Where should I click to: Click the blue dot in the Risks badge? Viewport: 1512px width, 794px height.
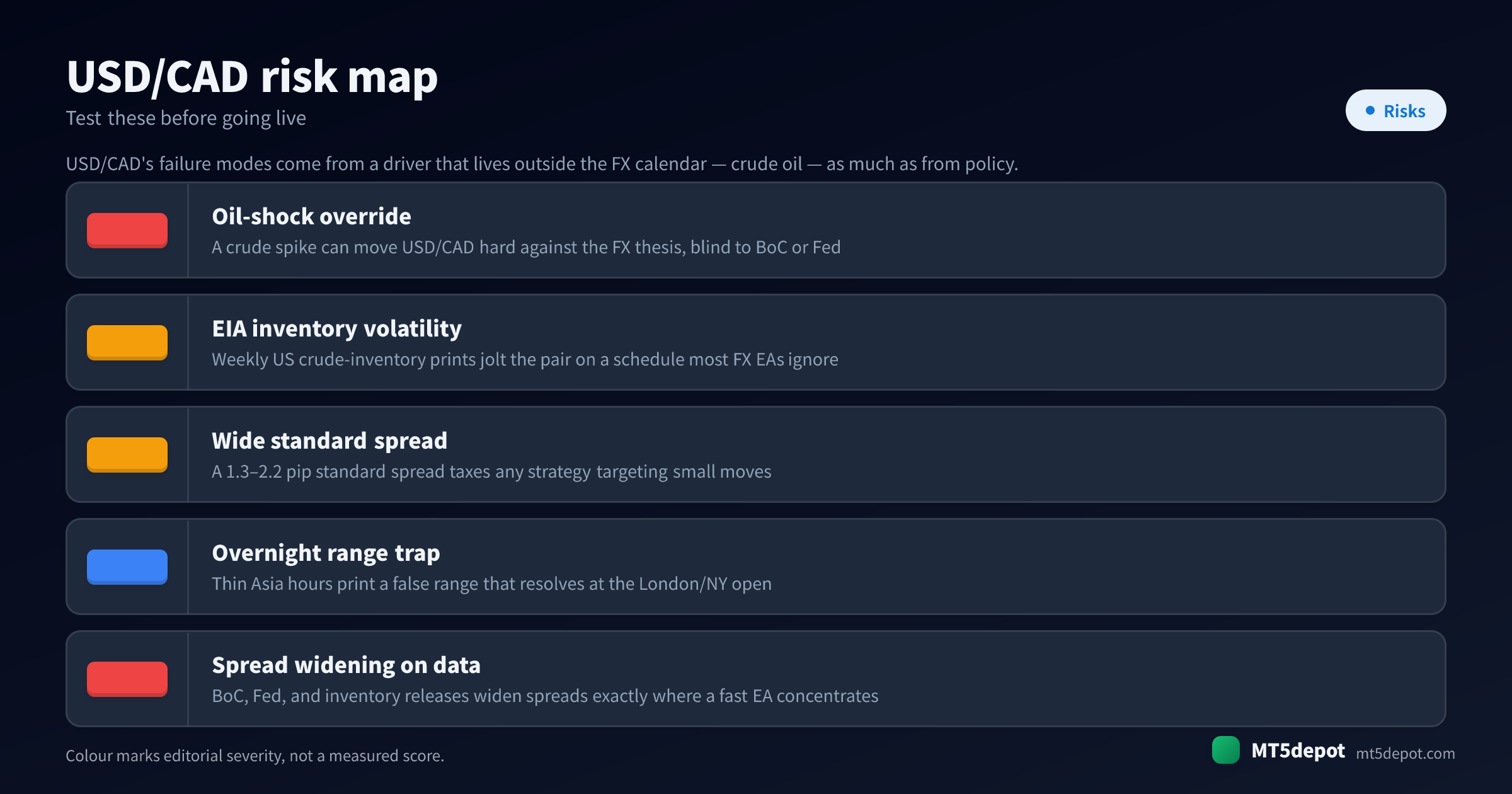1370,110
